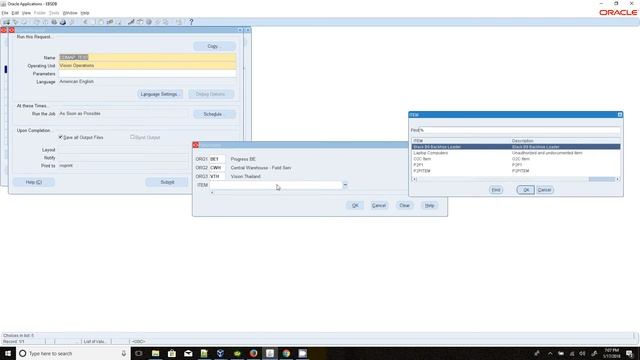Select the highlighted Backhoe Loader row
The image size is (640, 360).
[x=516, y=147]
